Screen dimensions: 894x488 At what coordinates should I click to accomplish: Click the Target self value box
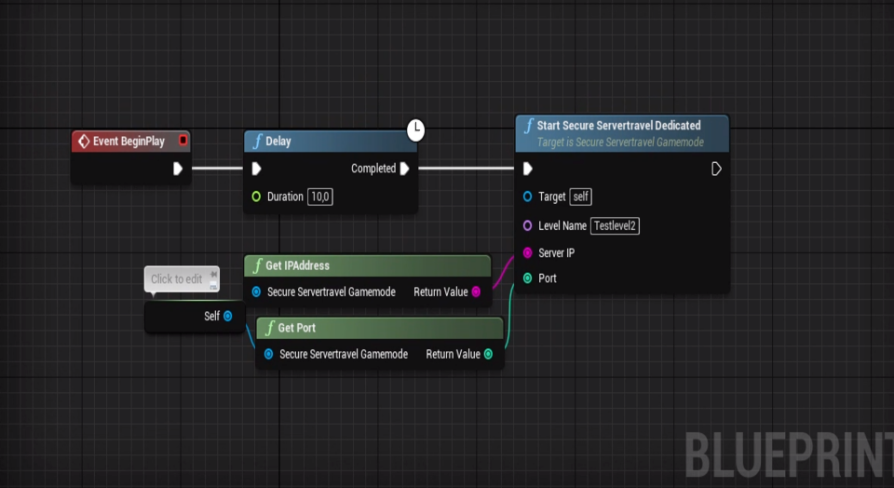pyautogui.click(x=580, y=197)
